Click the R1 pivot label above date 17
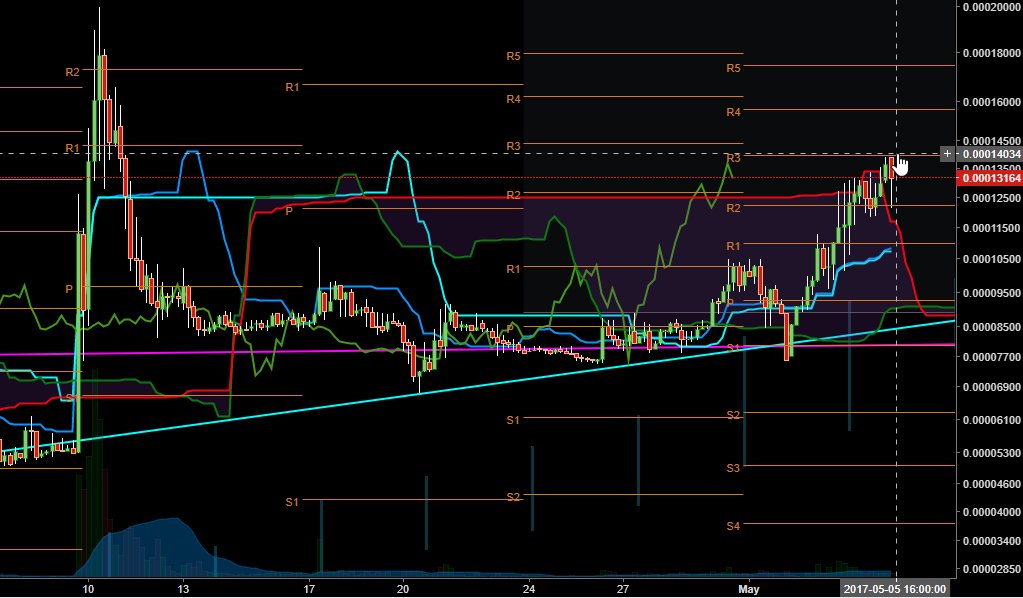Image resolution: width=1023 pixels, height=598 pixels. coord(292,87)
